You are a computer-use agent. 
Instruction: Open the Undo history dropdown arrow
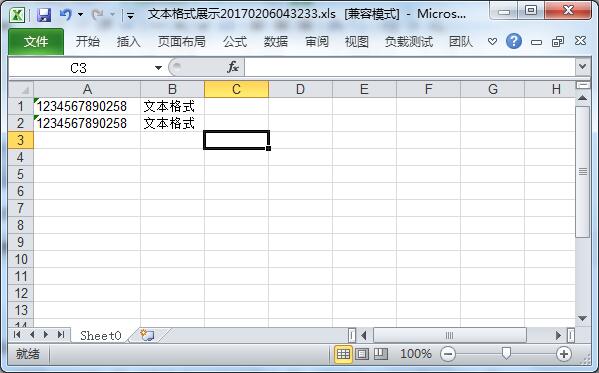click(x=81, y=15)
